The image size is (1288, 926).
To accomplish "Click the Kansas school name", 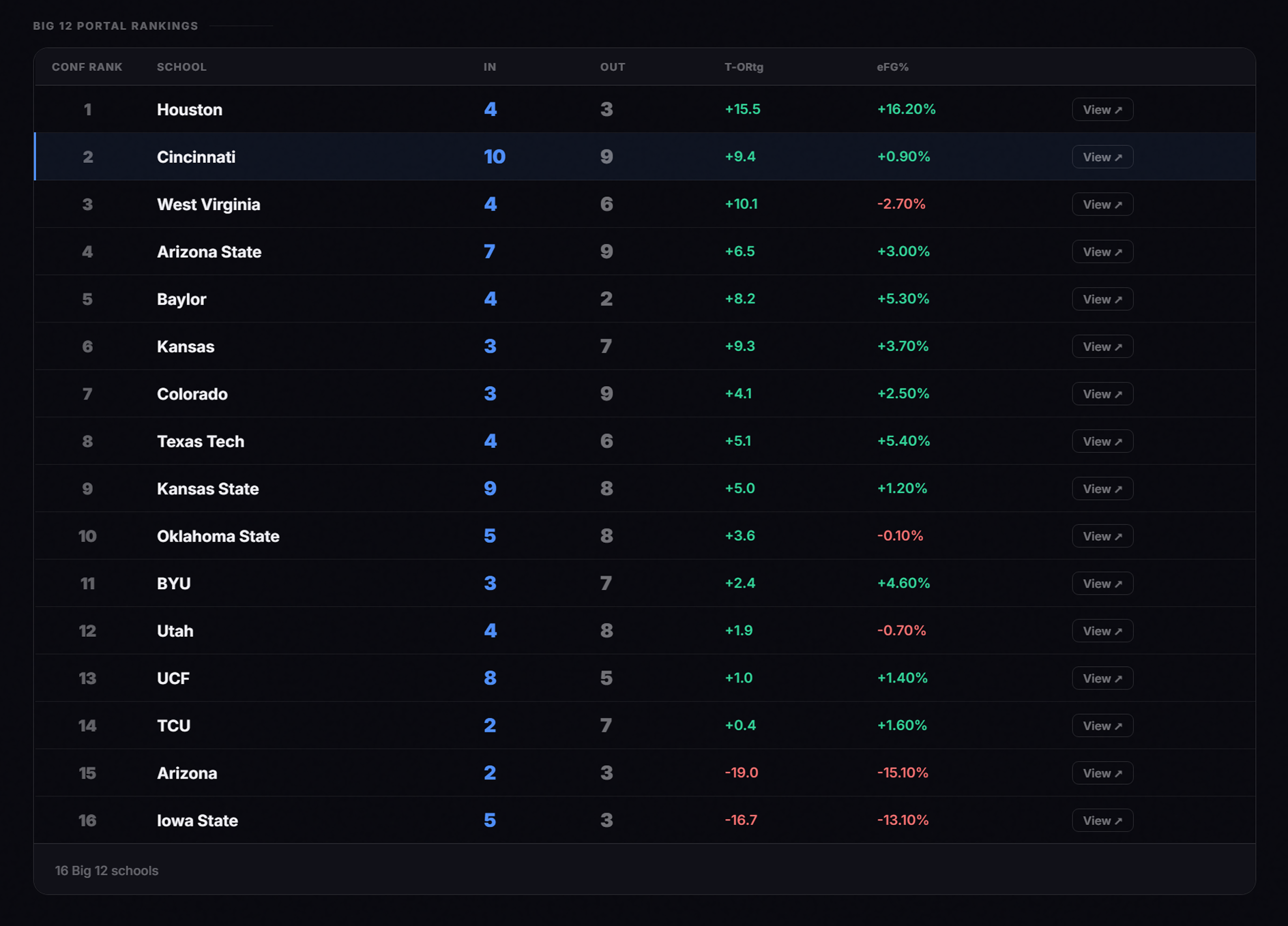I will pos(186,346).
